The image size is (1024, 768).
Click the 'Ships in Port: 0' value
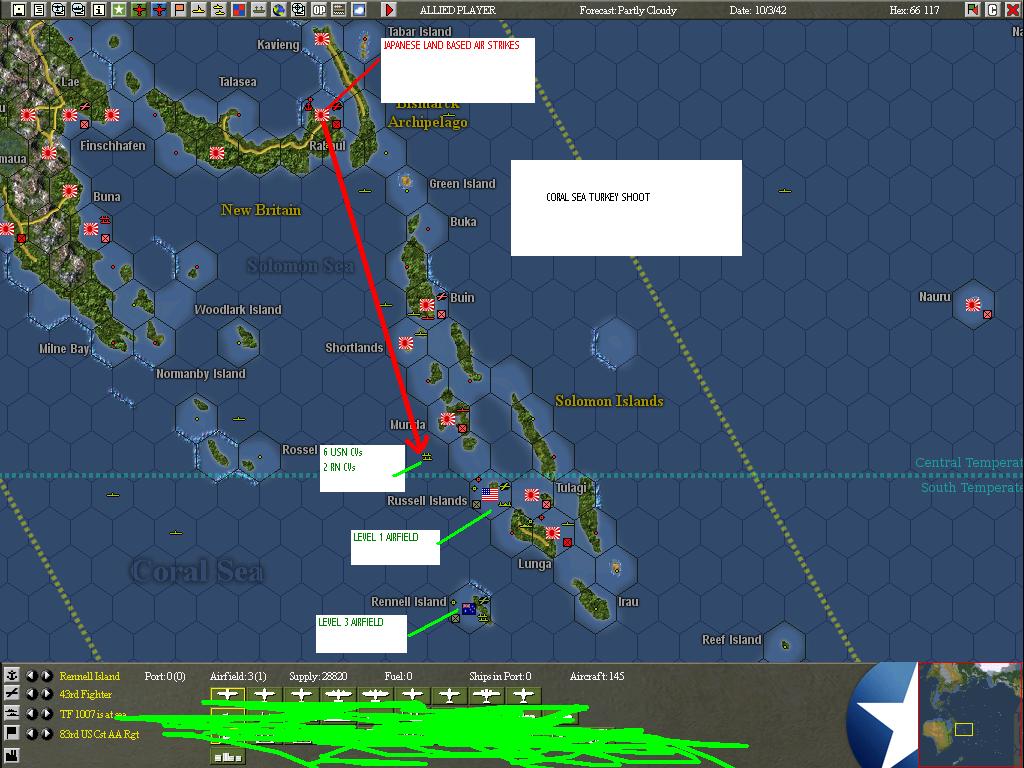point(500,676)
